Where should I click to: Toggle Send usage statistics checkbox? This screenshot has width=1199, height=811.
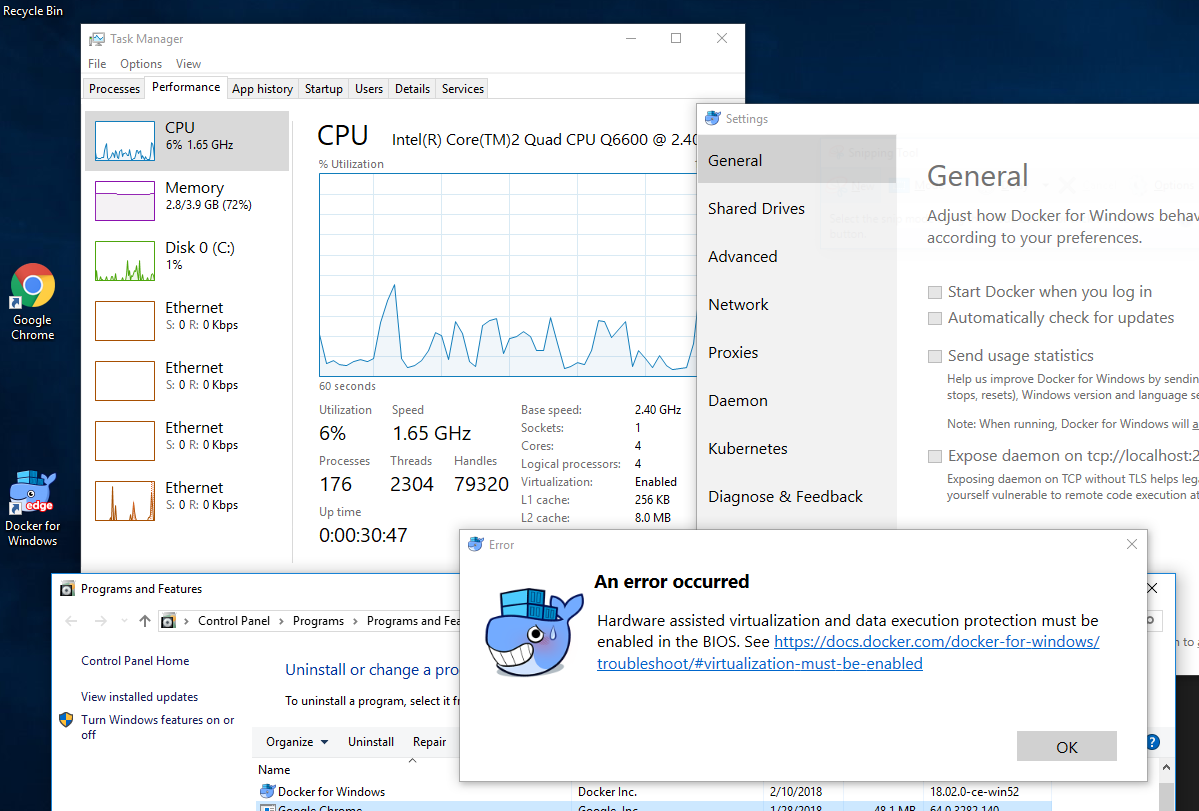coord(934,356)
